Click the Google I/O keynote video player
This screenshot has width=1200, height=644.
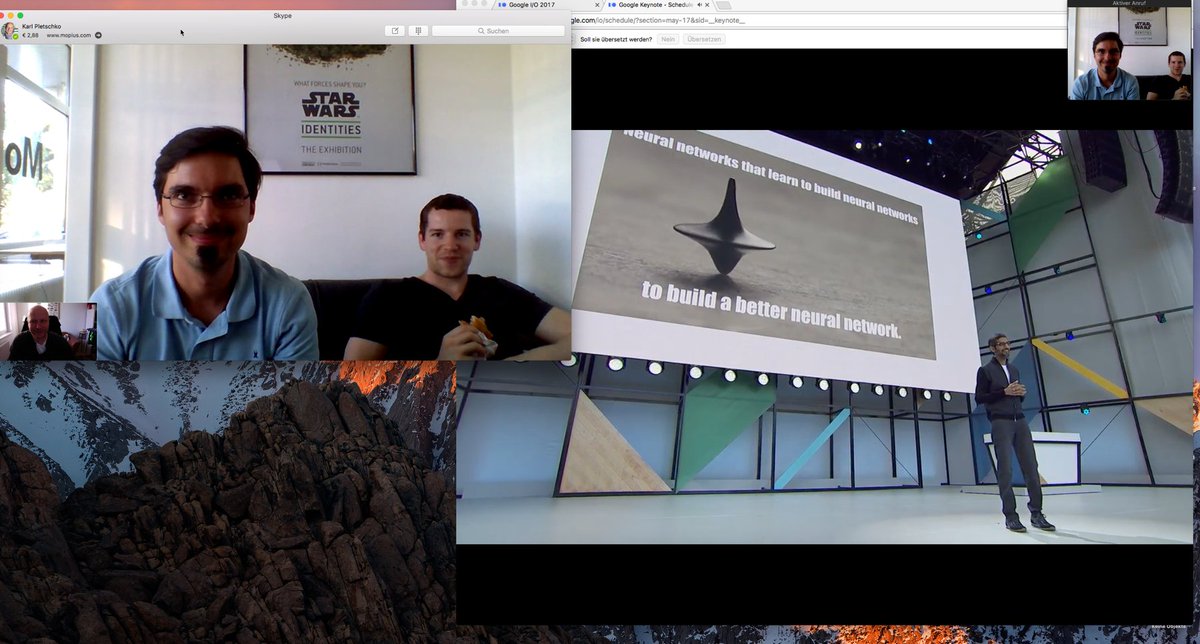(x=824, y=337)
